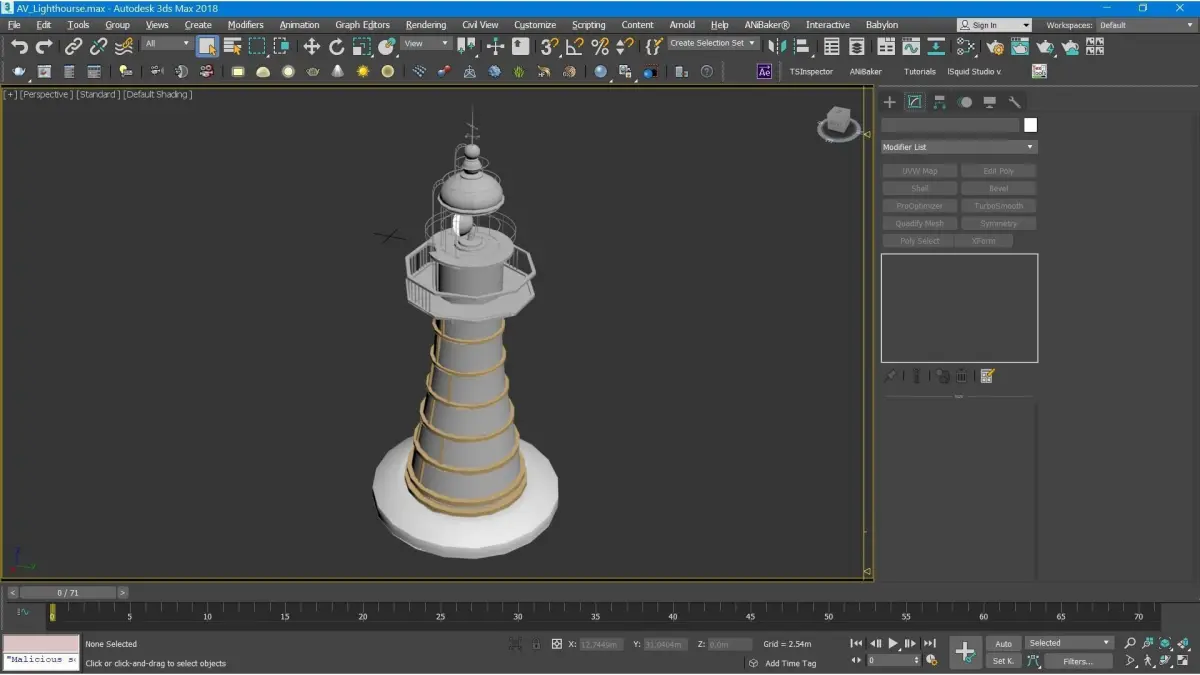Click the TSInspector toolbar button

(x=811, y=72)
